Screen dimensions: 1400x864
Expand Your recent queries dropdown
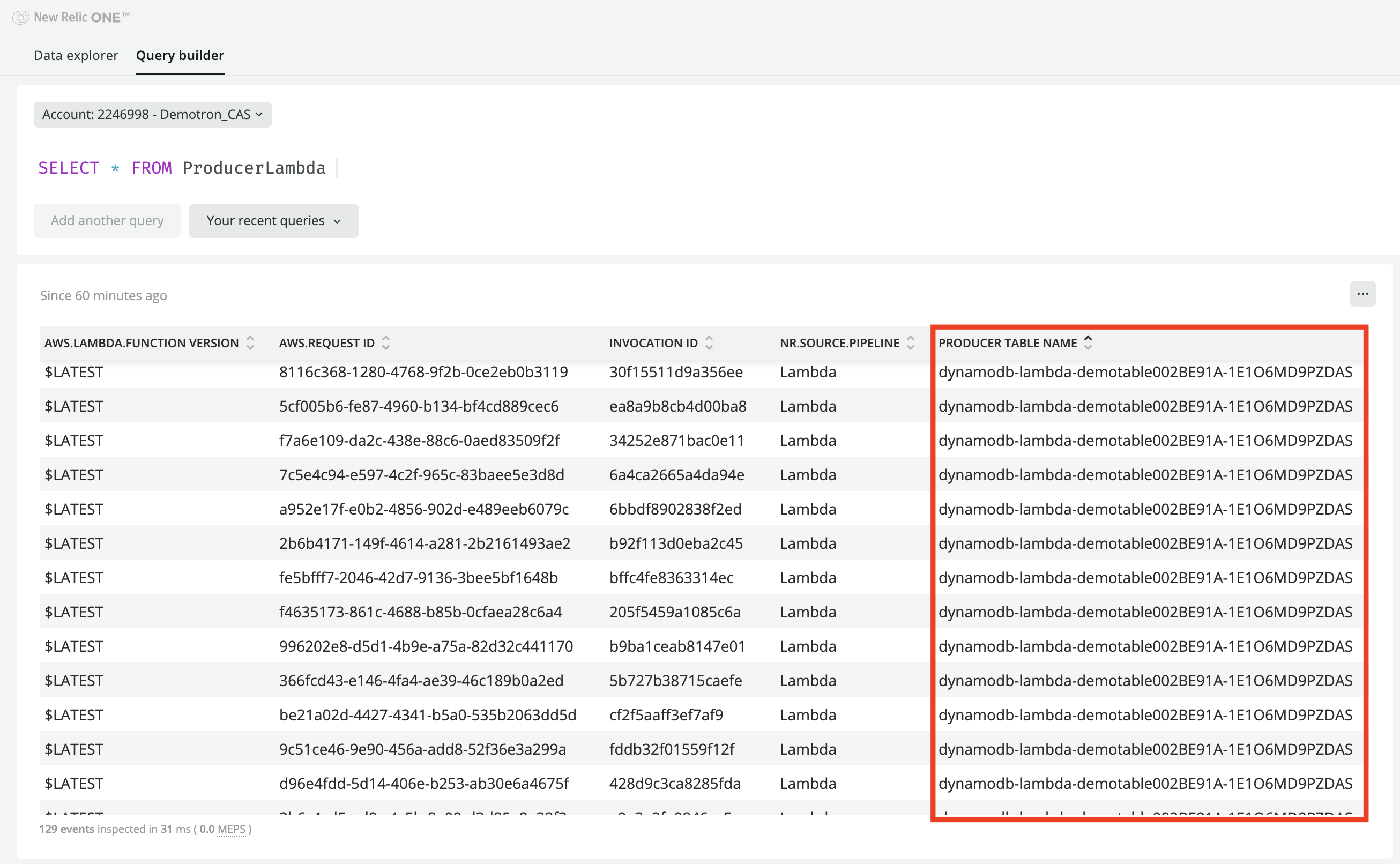point(274,221)
